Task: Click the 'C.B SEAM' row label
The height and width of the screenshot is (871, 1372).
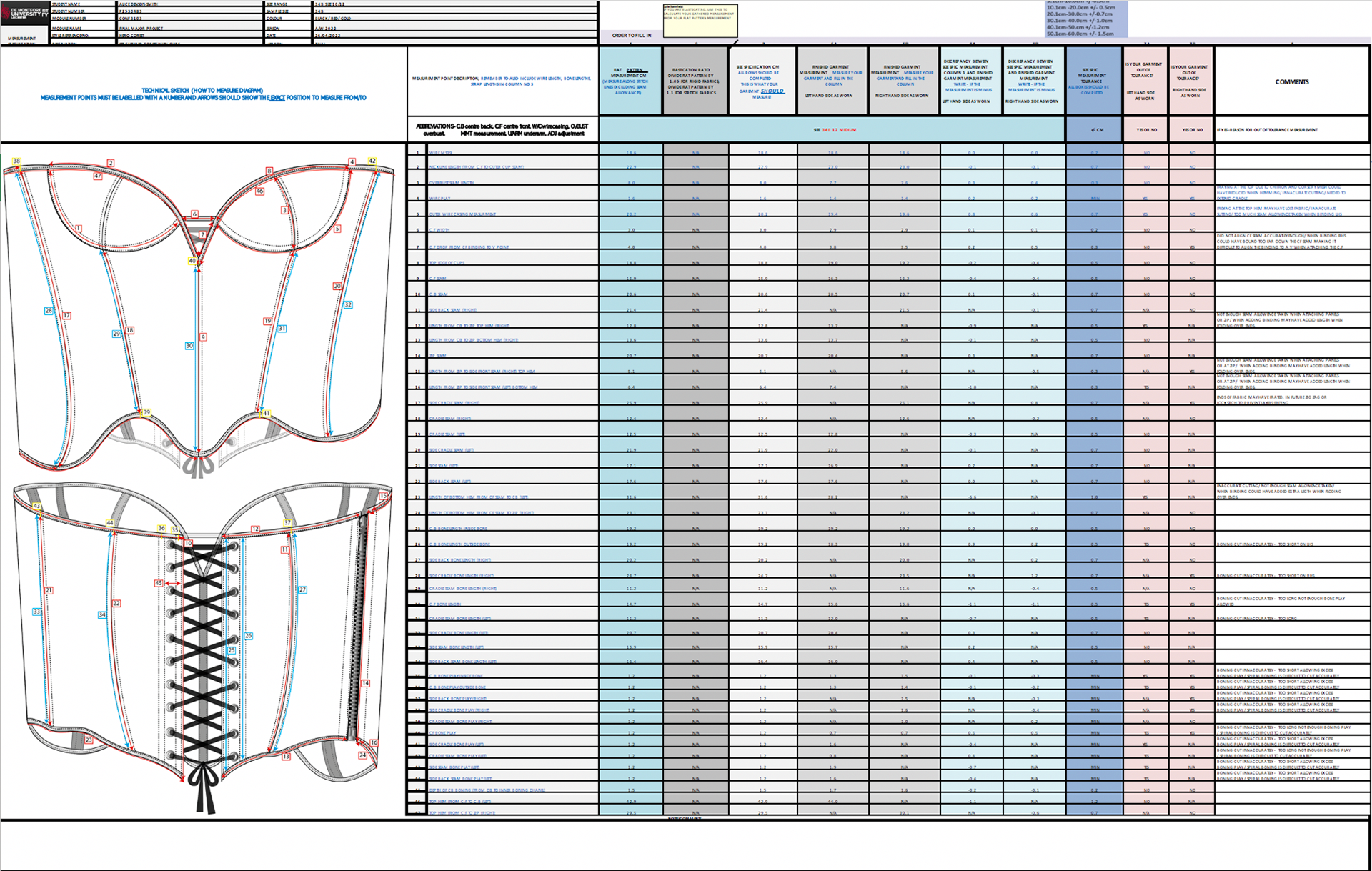Action: click(437, 294)
